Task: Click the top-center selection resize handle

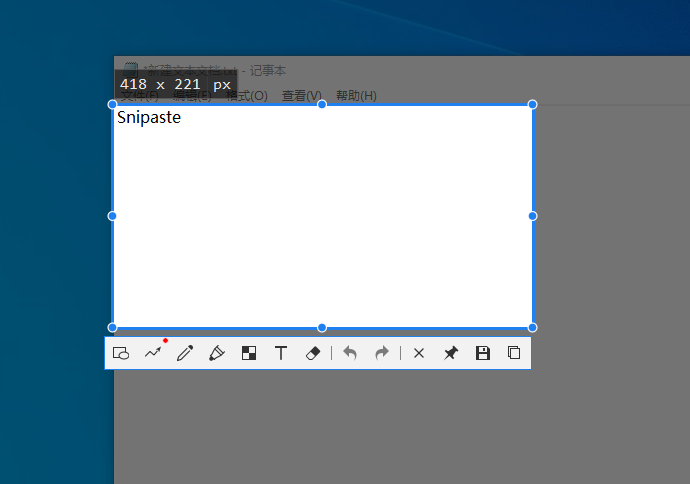Action: 322,104
